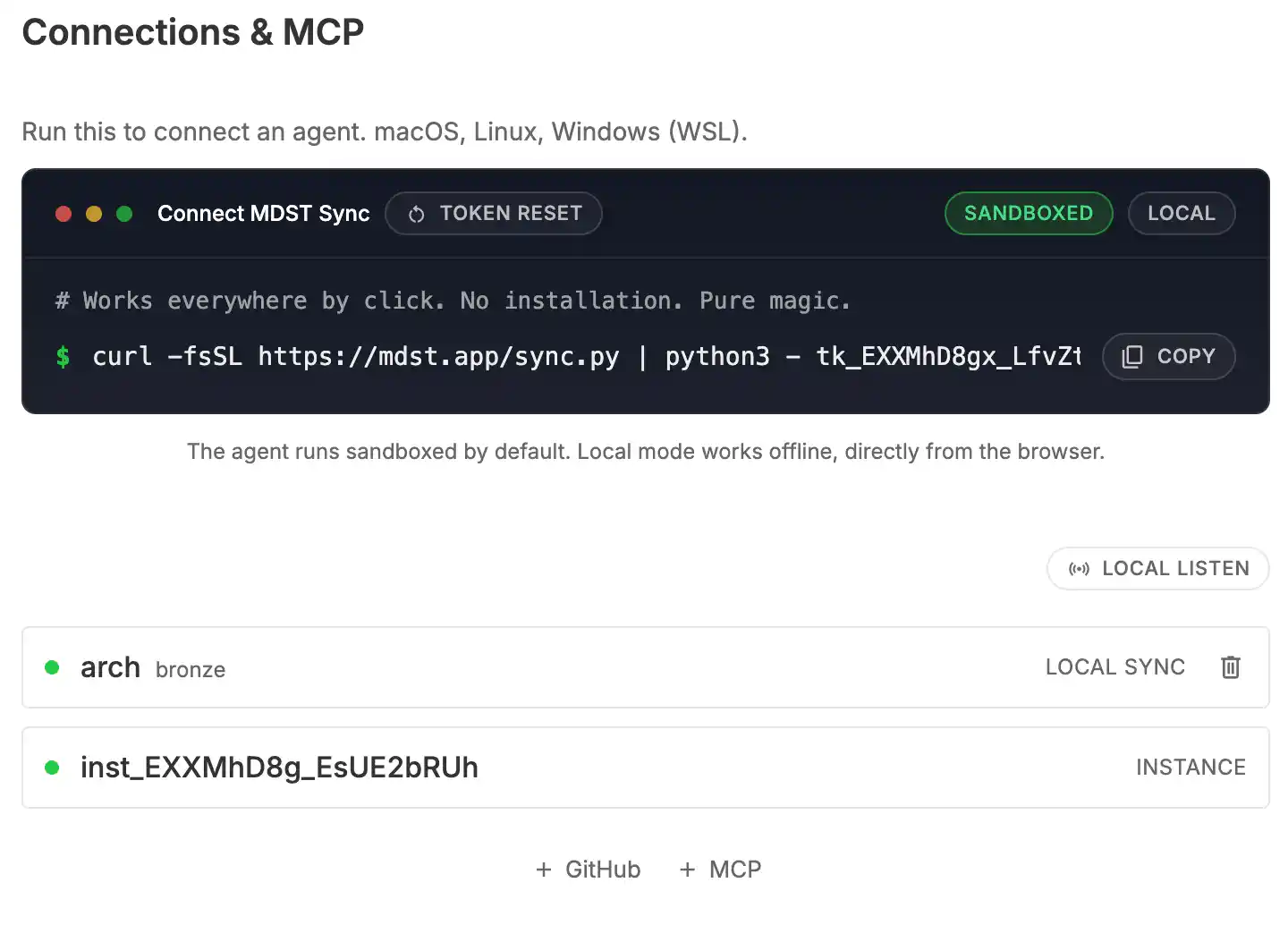Add an MCP connection via + MCP
Viewport: 1288px width, 925px height.
(720, 869)
